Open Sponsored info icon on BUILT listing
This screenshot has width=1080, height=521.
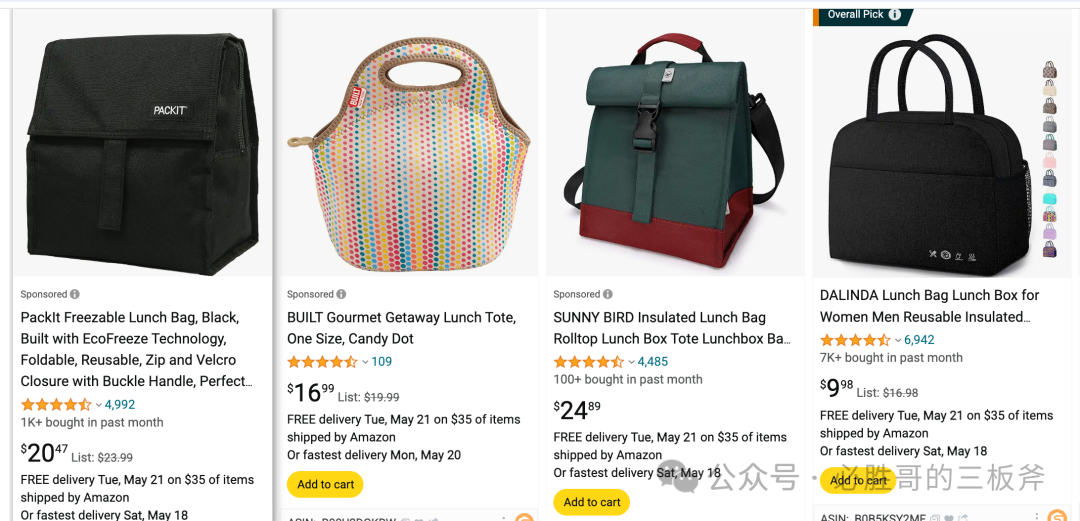tap(341, 294)
